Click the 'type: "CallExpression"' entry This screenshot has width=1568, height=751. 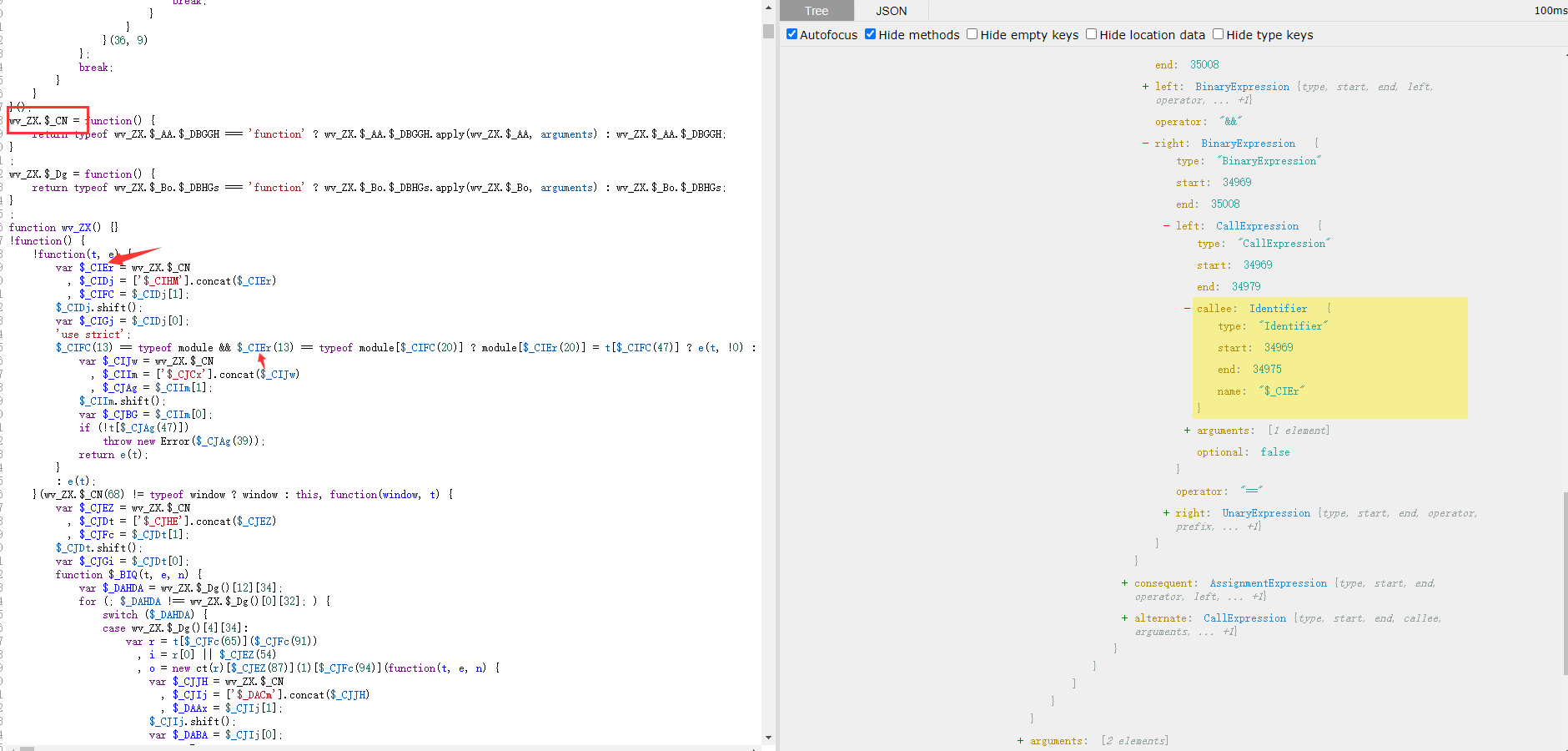pyautogui.click(x=1264, y=244)
